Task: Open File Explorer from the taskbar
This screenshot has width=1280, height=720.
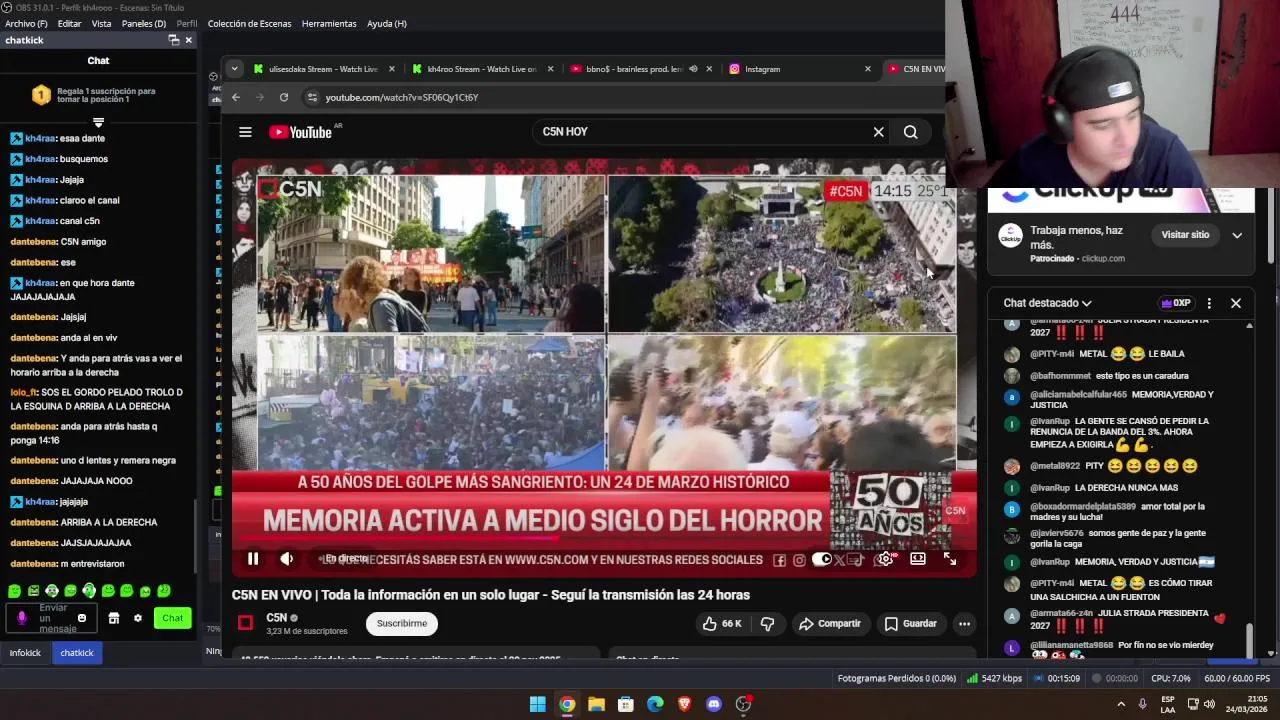Action: coord(596,704)
